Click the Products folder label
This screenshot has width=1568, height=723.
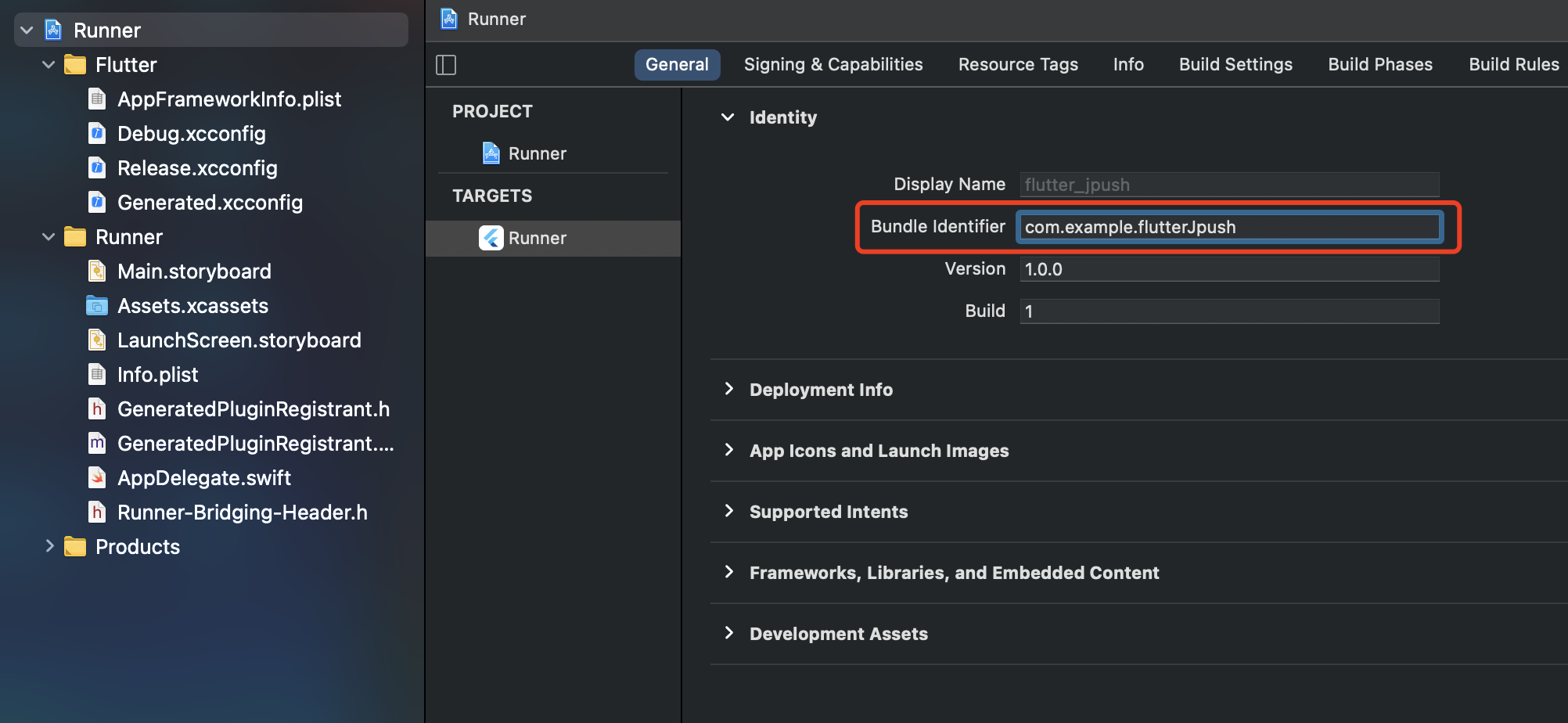coord(138,547)
